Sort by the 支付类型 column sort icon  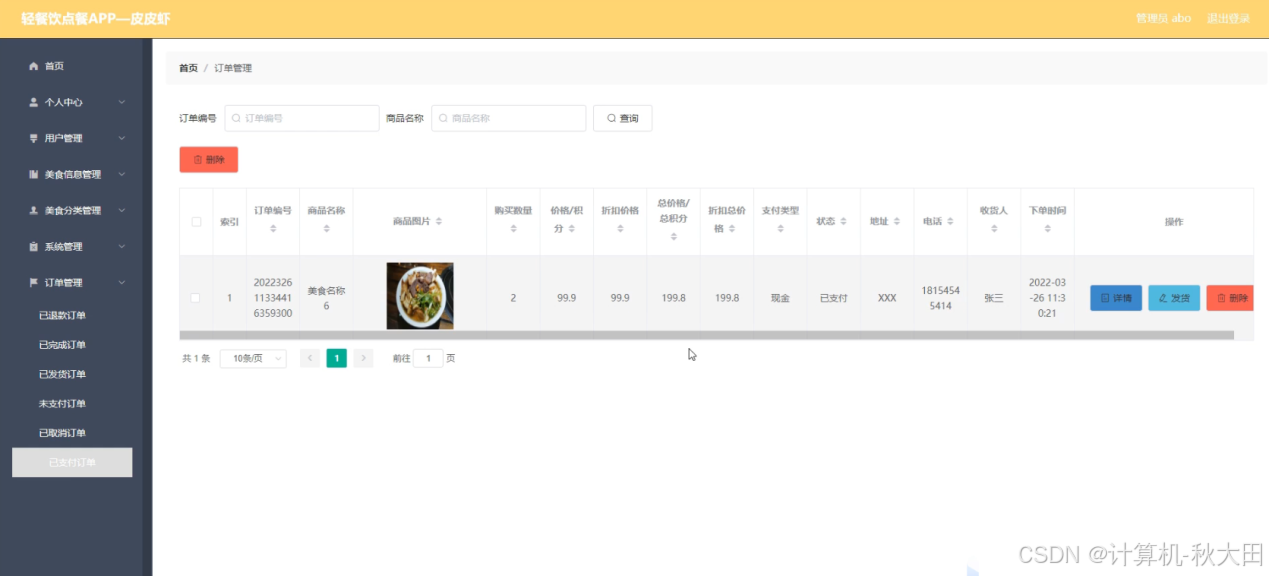pyautogui.click(x=781, y=229)
